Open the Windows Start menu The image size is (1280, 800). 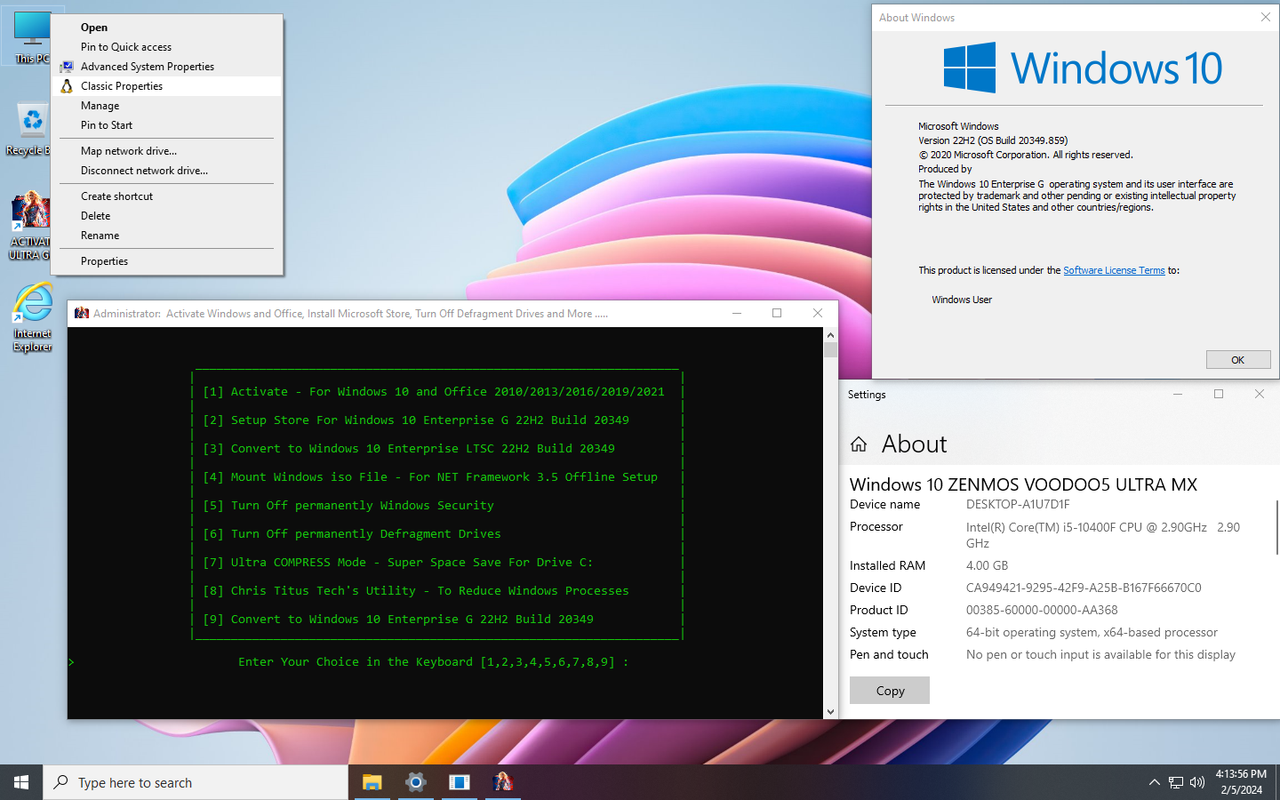tap(21, 782)
